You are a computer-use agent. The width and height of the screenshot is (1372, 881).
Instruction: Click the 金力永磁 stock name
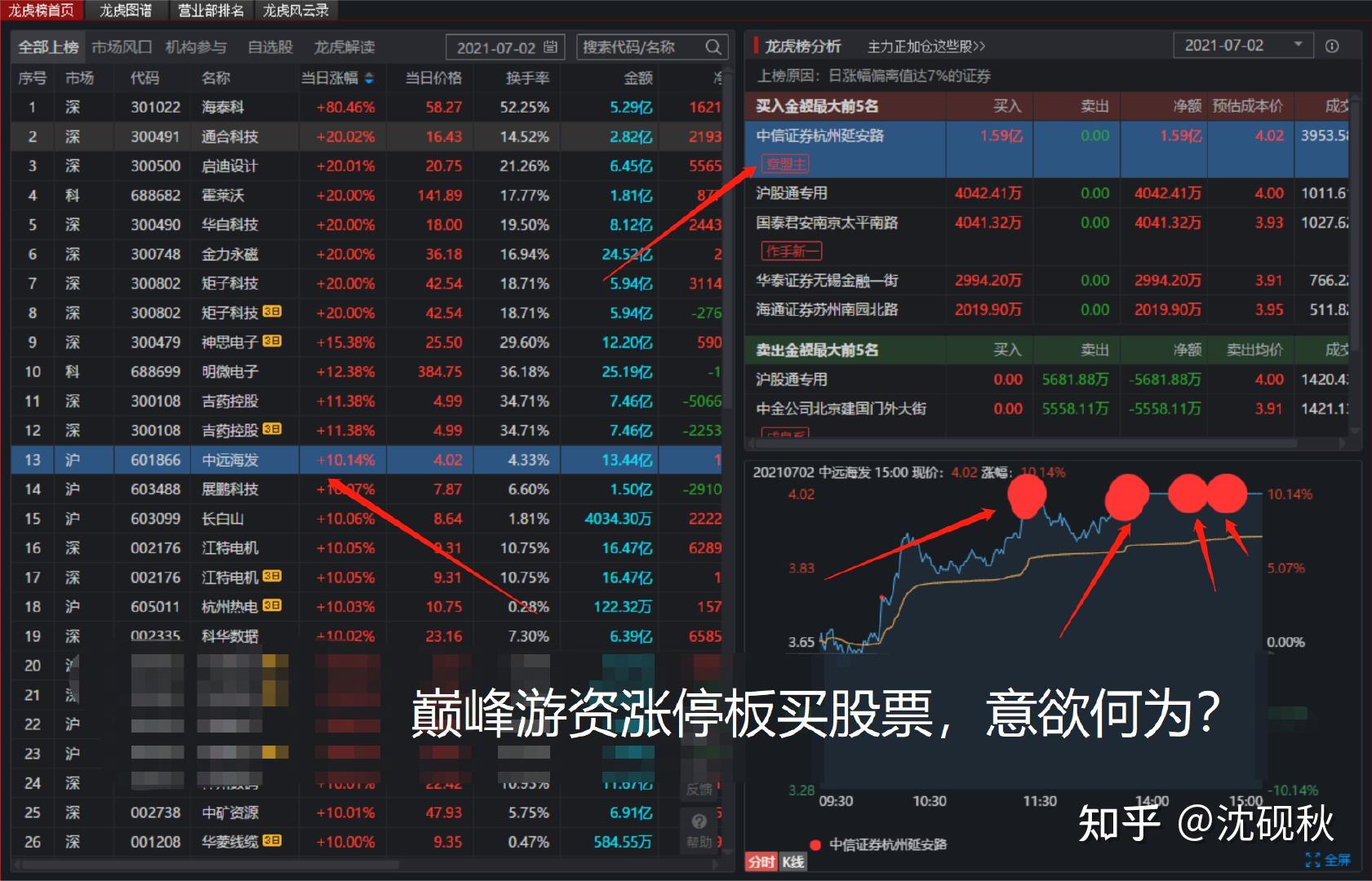[x=229, y=254]
